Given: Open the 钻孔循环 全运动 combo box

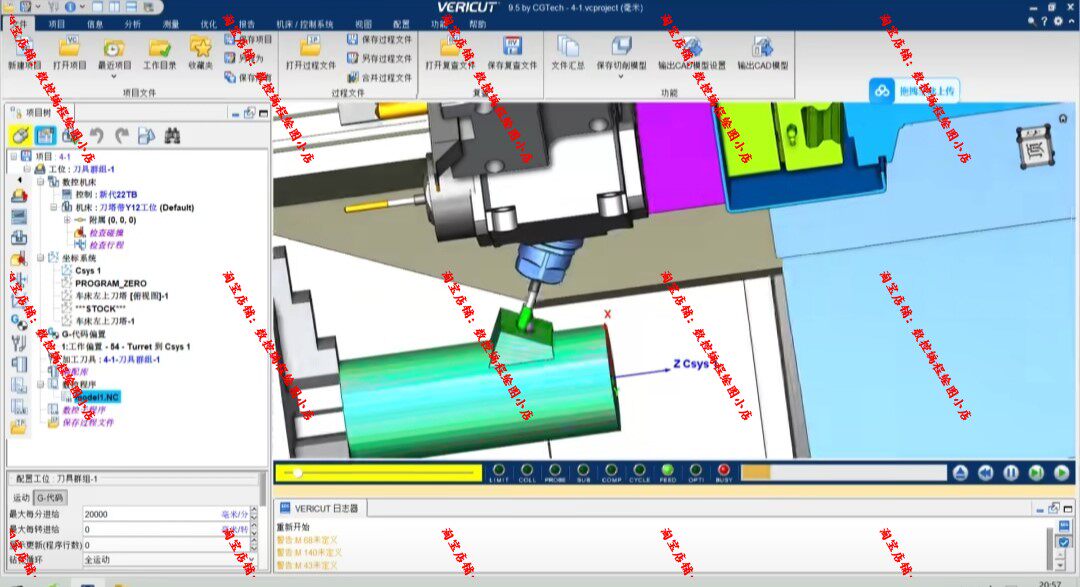Looking at the screenshot, I should pos(170,559).
